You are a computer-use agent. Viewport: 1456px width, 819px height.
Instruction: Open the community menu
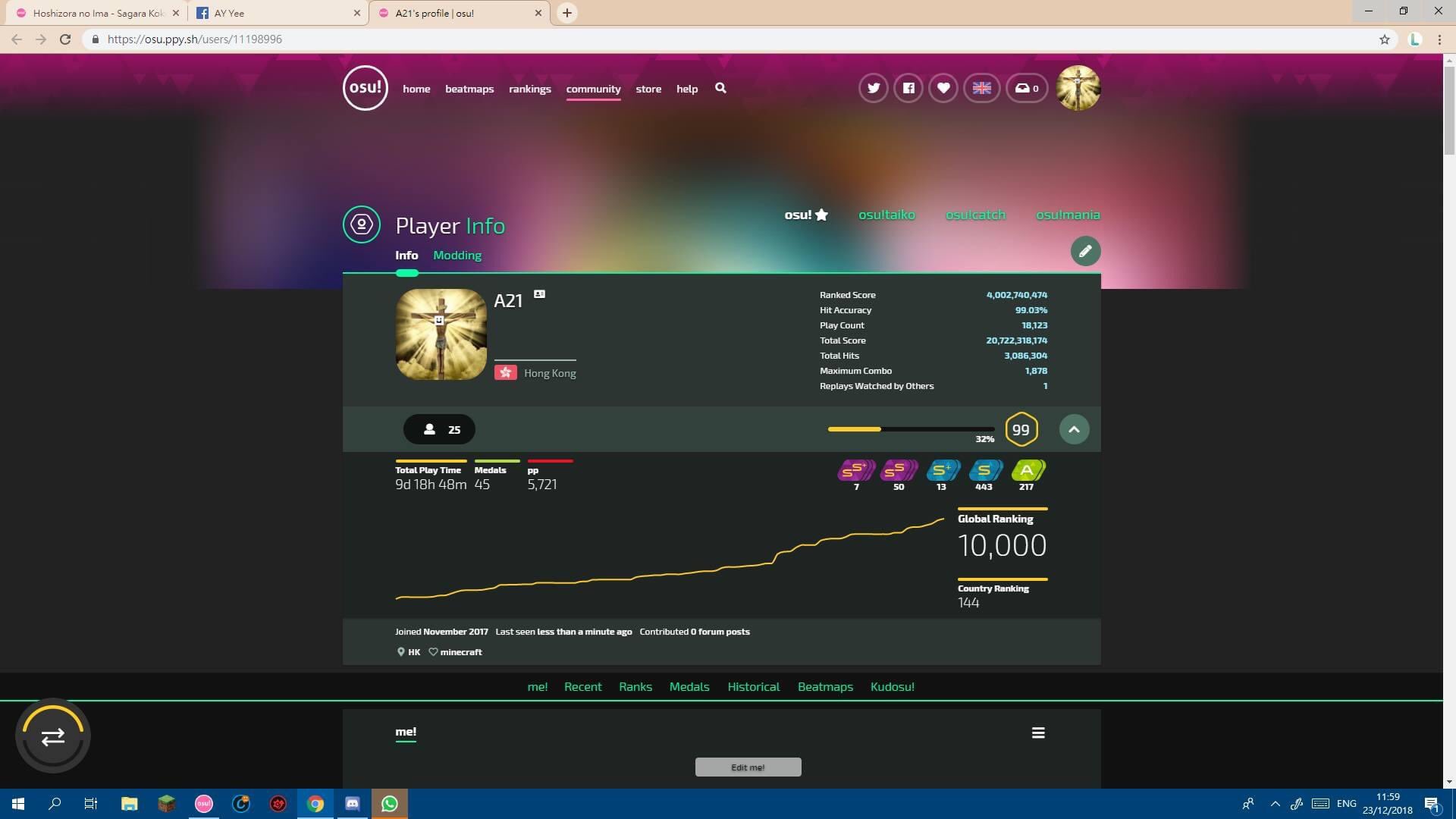pos(593,89)
